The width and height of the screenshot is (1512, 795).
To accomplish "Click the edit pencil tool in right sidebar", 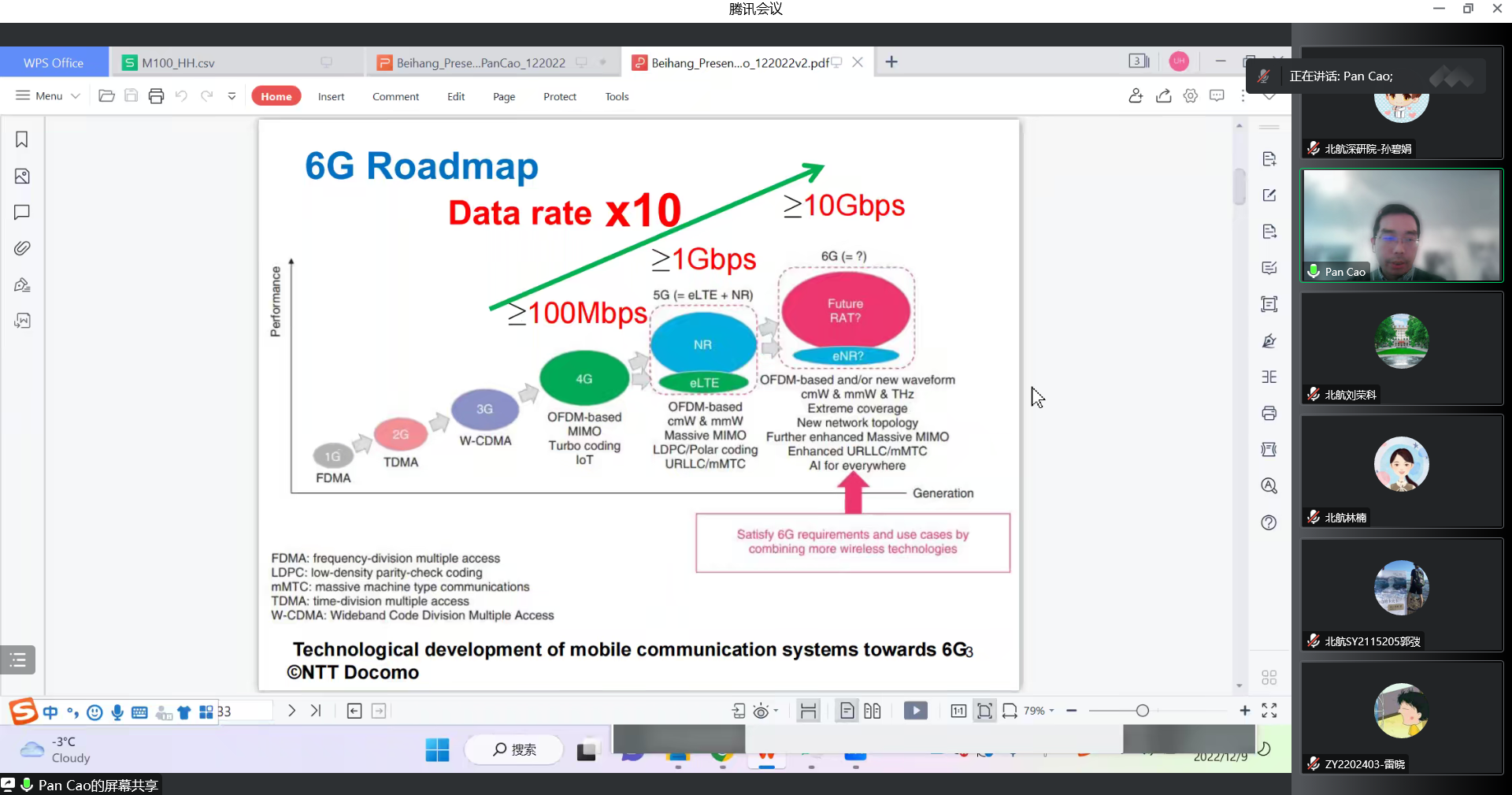I will (1269, 195).
